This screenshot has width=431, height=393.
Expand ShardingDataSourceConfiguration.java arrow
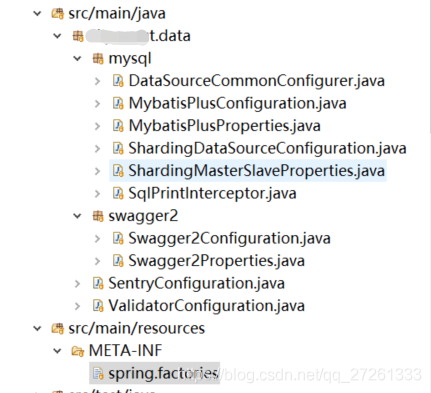(97, 149)
